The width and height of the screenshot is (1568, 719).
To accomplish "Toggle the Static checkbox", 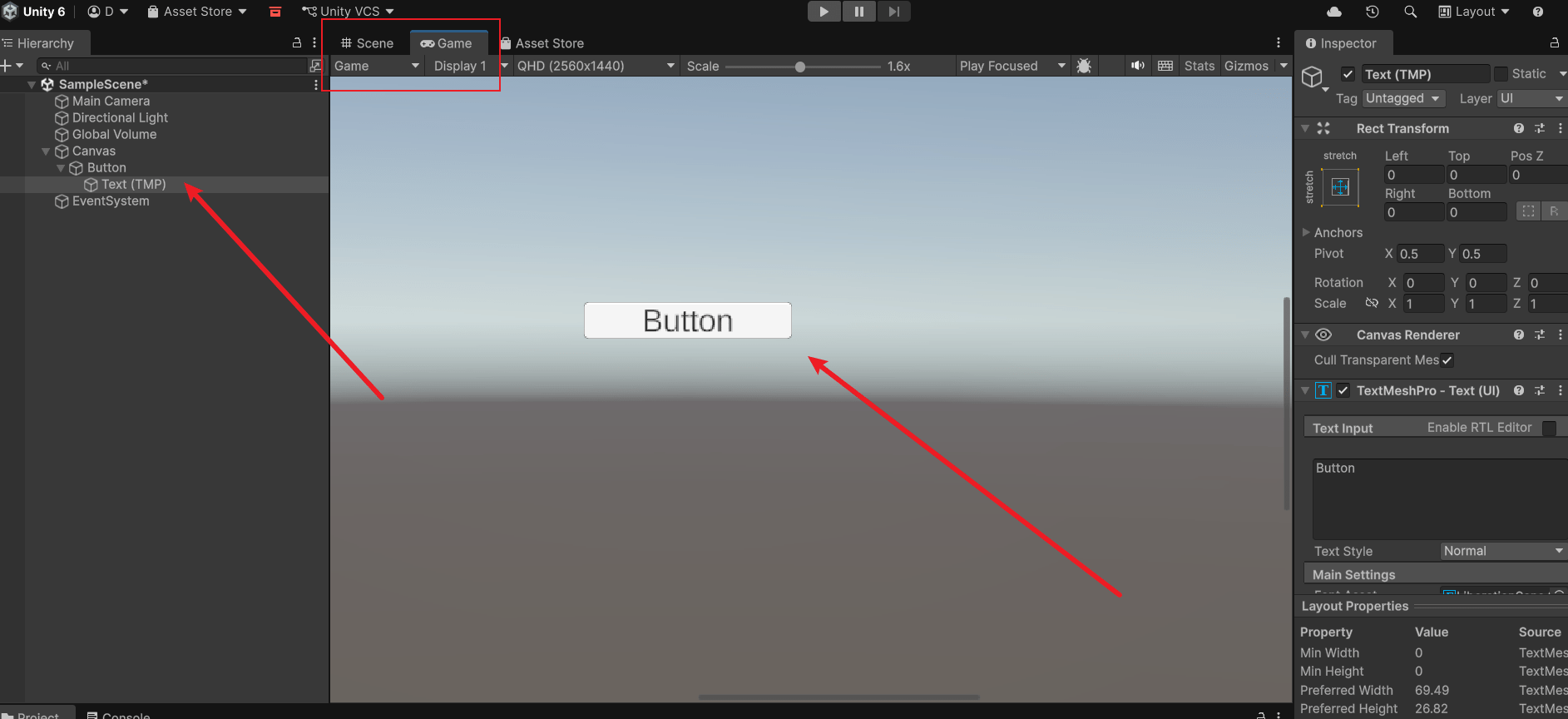I will (1501, 74).
